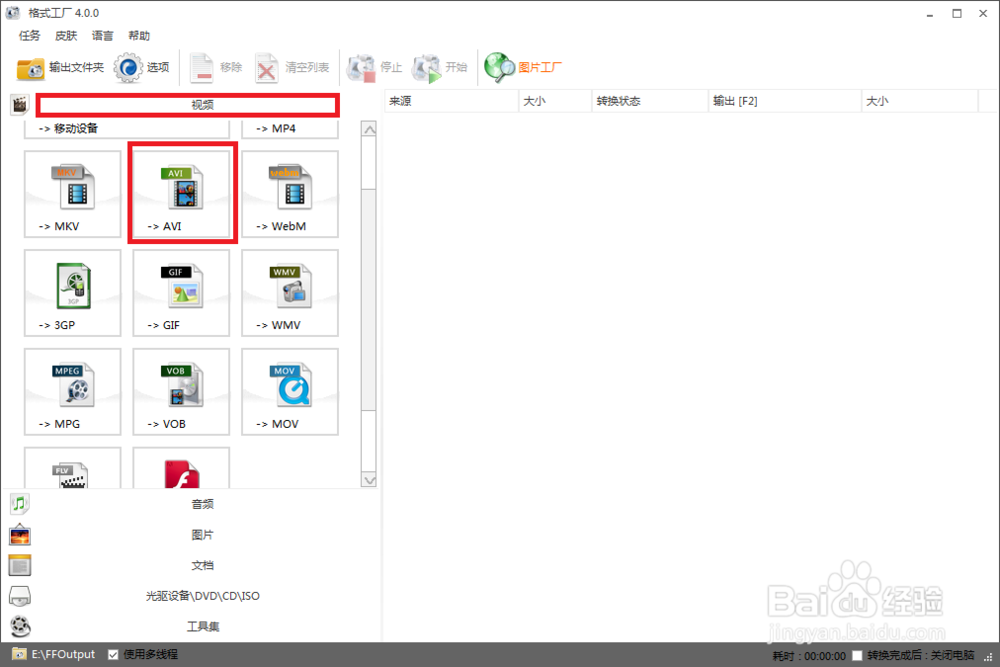Select the -> WebM conversion icon
The width and height of the screenshot is (1000, 667).
(x=290, y=194)
